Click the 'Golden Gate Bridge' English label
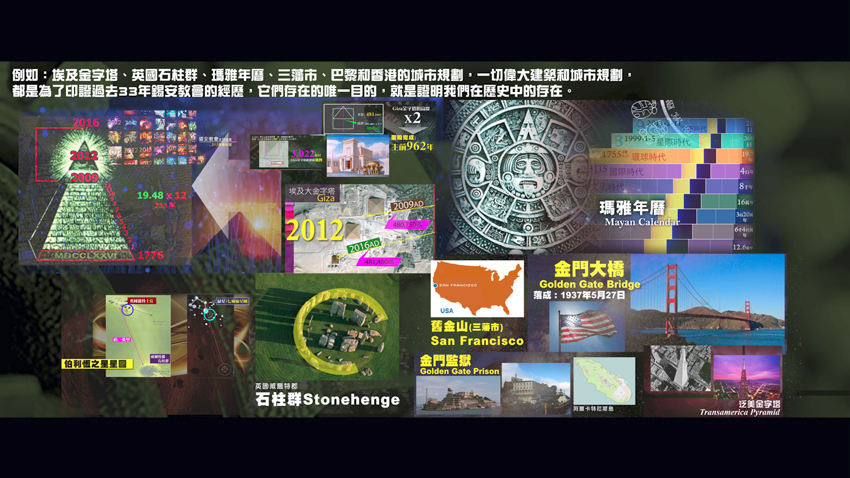Image resolution: width=850 pixels, height=478 pixels. click(x=590, y=284)
